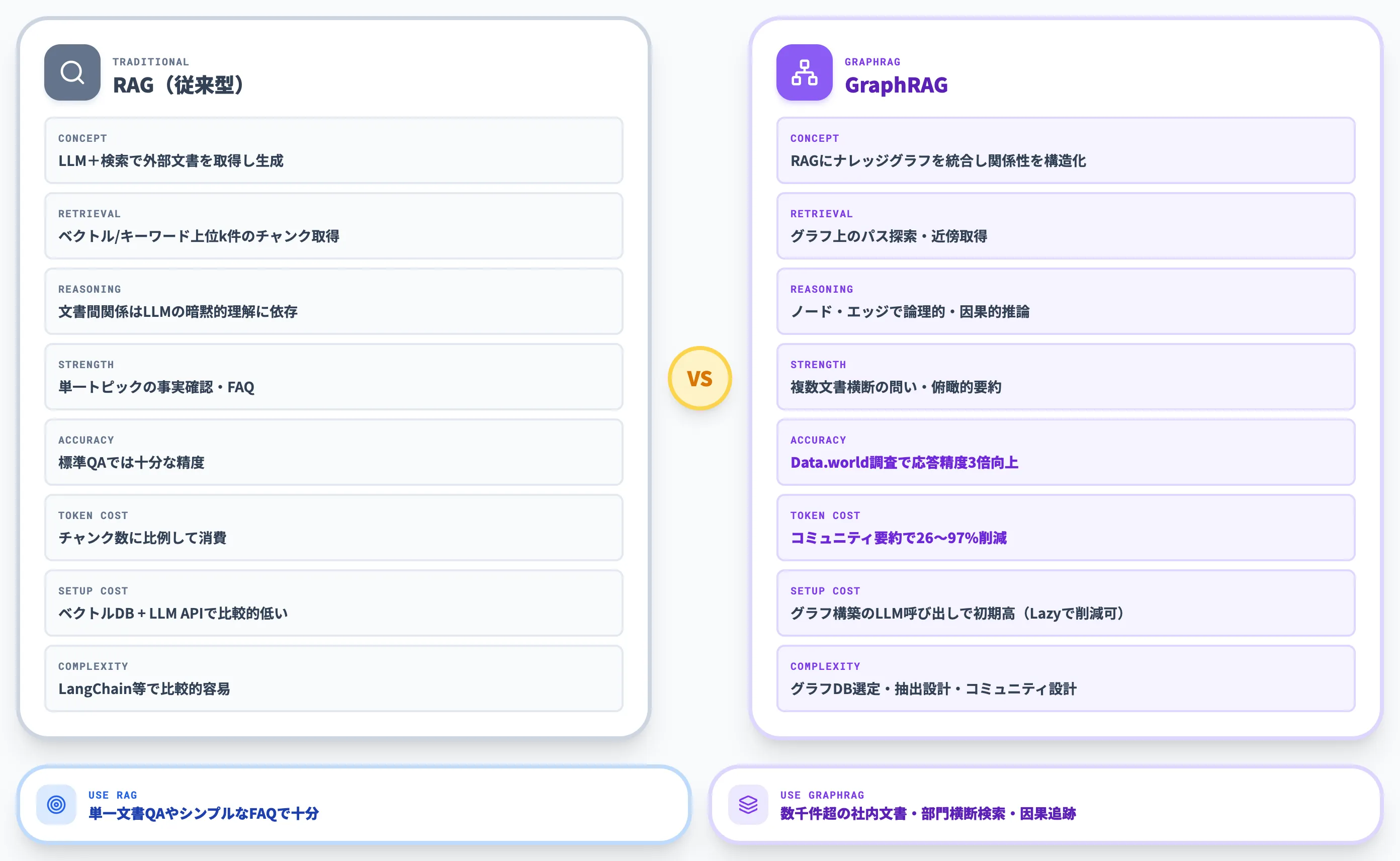Click the STRENGTH label in the traditional RAG card
This screenshot has width=1400, height=861.
[86, 365]
